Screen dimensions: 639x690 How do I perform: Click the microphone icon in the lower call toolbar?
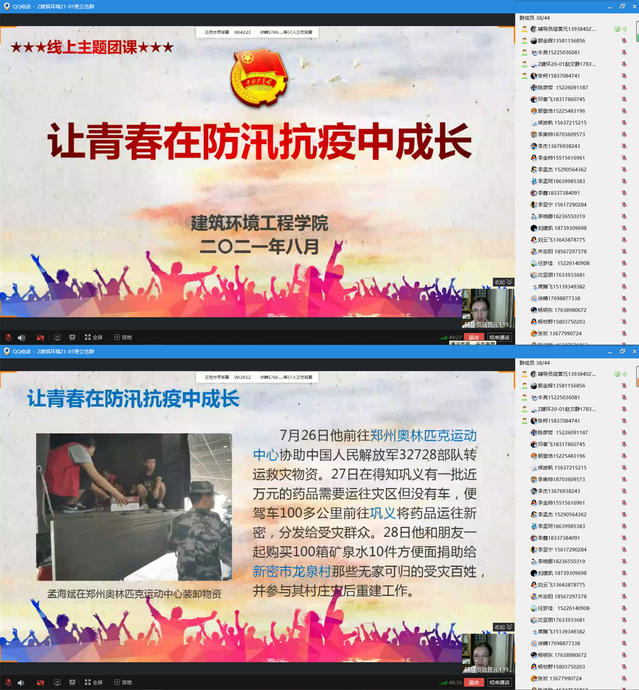pos(9,683)
